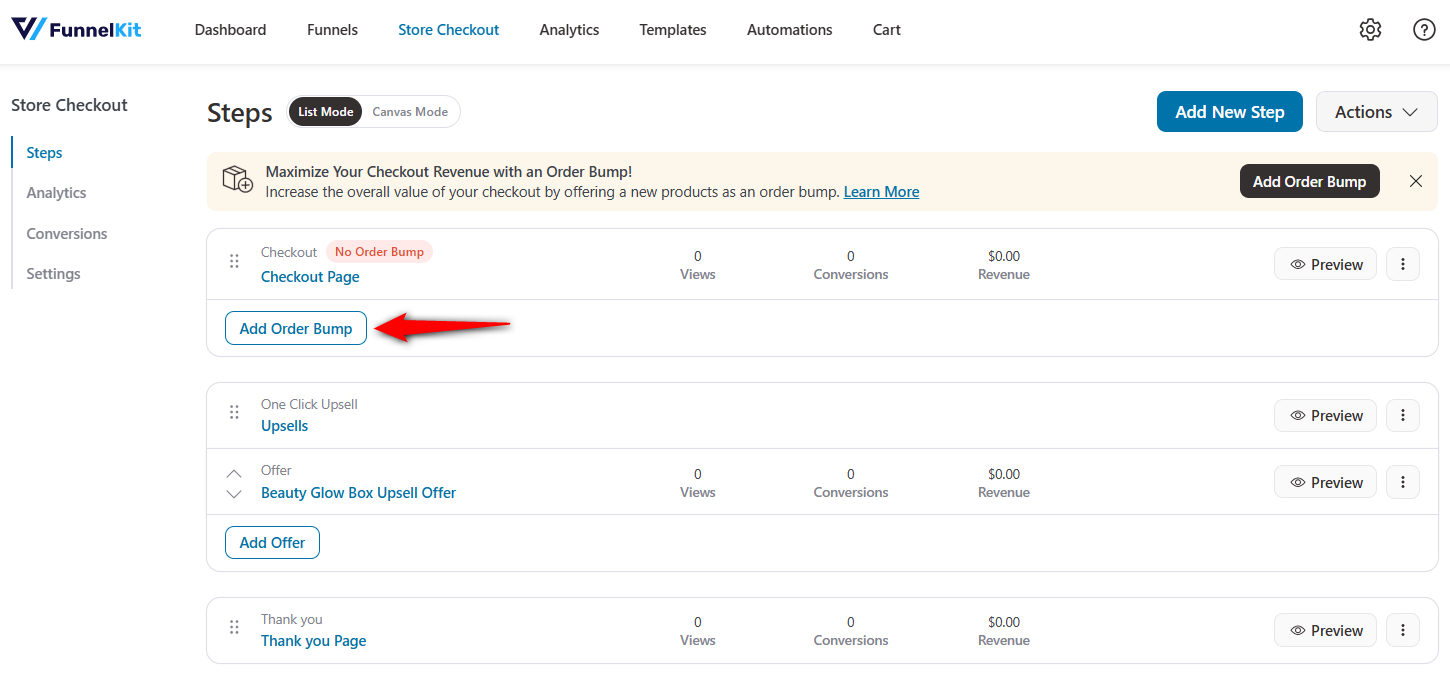The height and width of the screenshot is (678, 1450).
Task: Click Add New Step
Action: [1229, 111]
